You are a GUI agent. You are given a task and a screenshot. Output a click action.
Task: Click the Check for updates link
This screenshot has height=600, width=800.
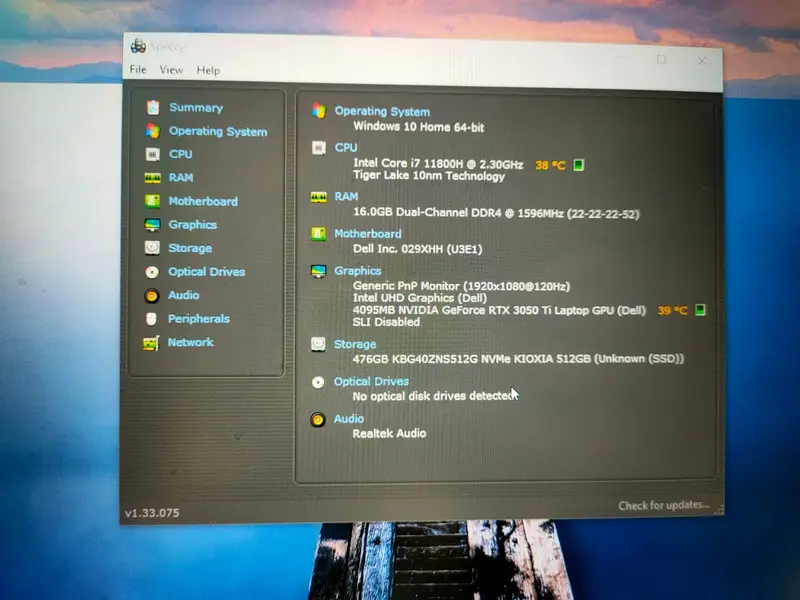[664, 505]
